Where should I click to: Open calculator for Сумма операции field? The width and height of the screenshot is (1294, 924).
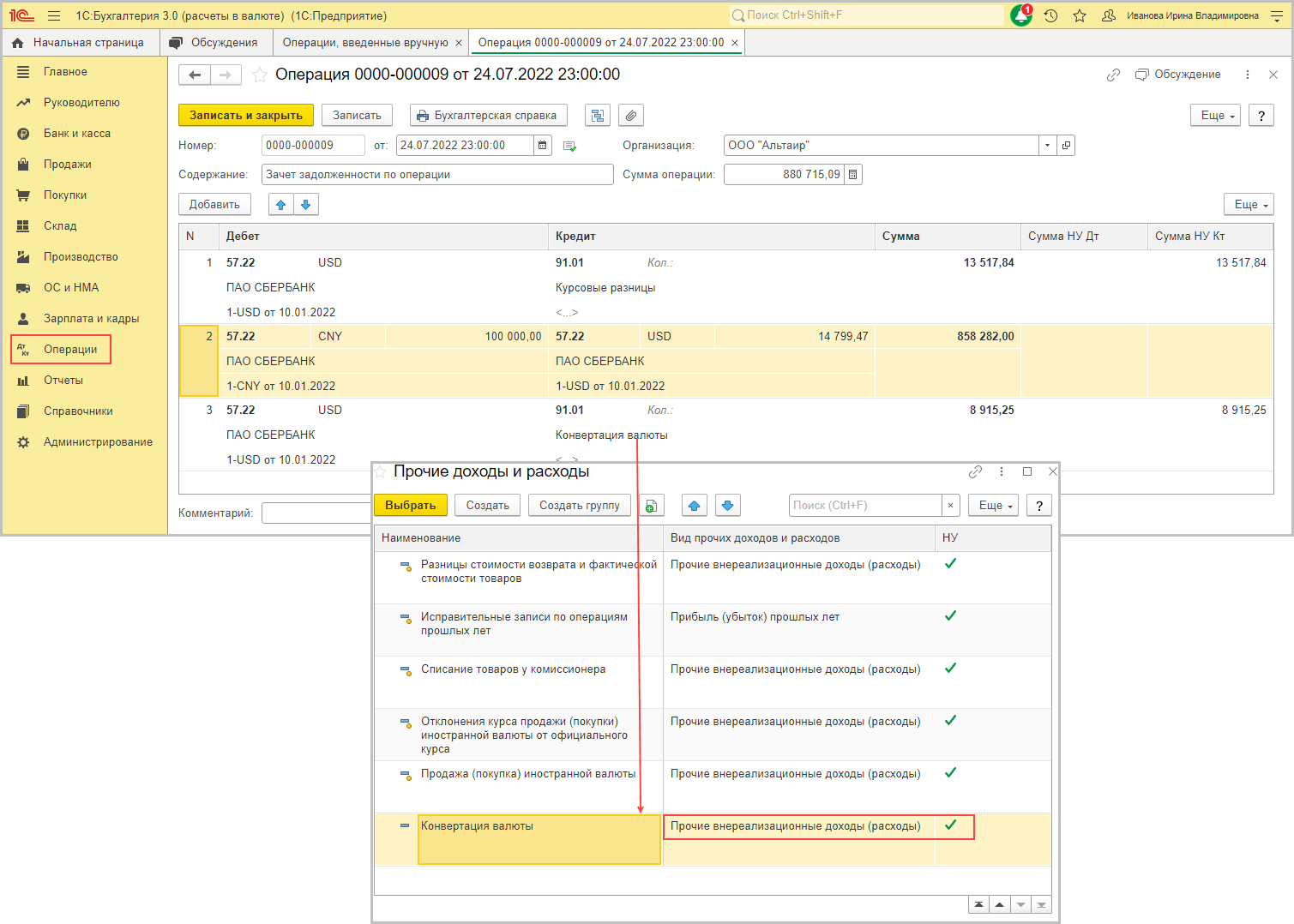[852, 175]
